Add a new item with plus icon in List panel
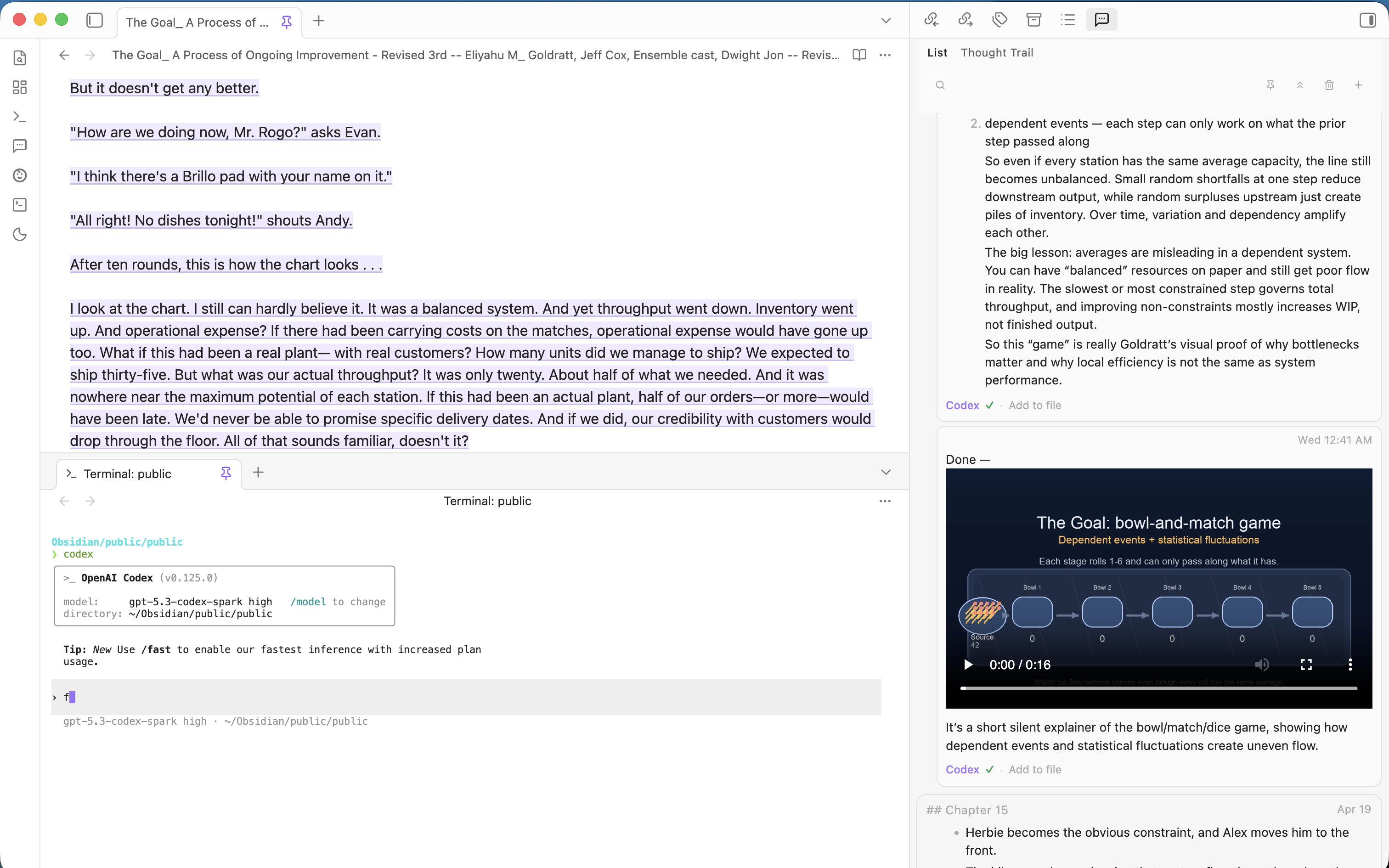Image resolution: width=1389 pixels, height=868 pixels. [x=1358, y=85]
